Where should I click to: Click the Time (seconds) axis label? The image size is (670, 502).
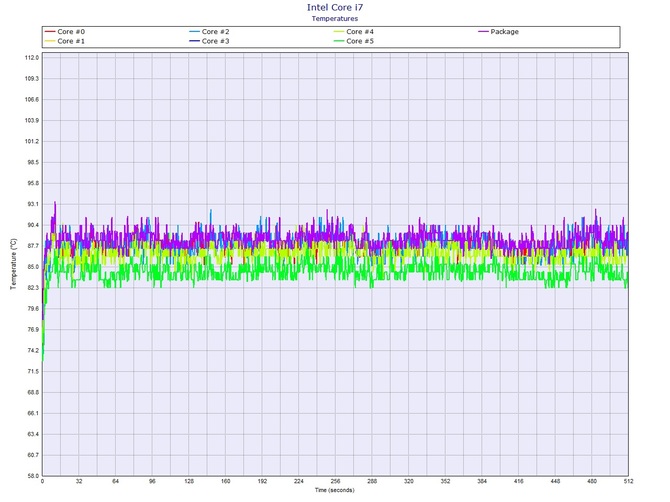point(335,490)
